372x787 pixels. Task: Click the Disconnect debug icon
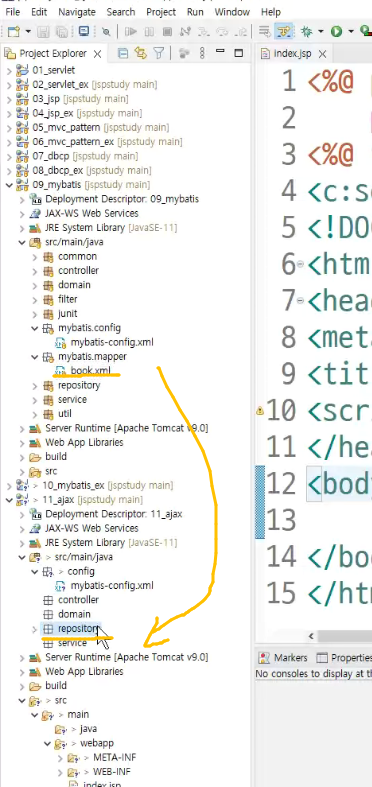coord(185,32)
